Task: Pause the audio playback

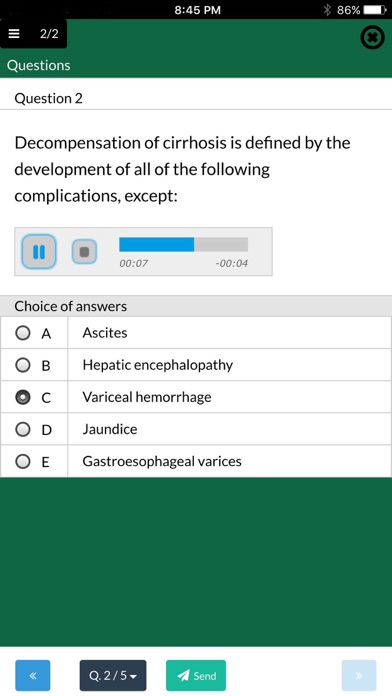Action: (x=39, y=252)
